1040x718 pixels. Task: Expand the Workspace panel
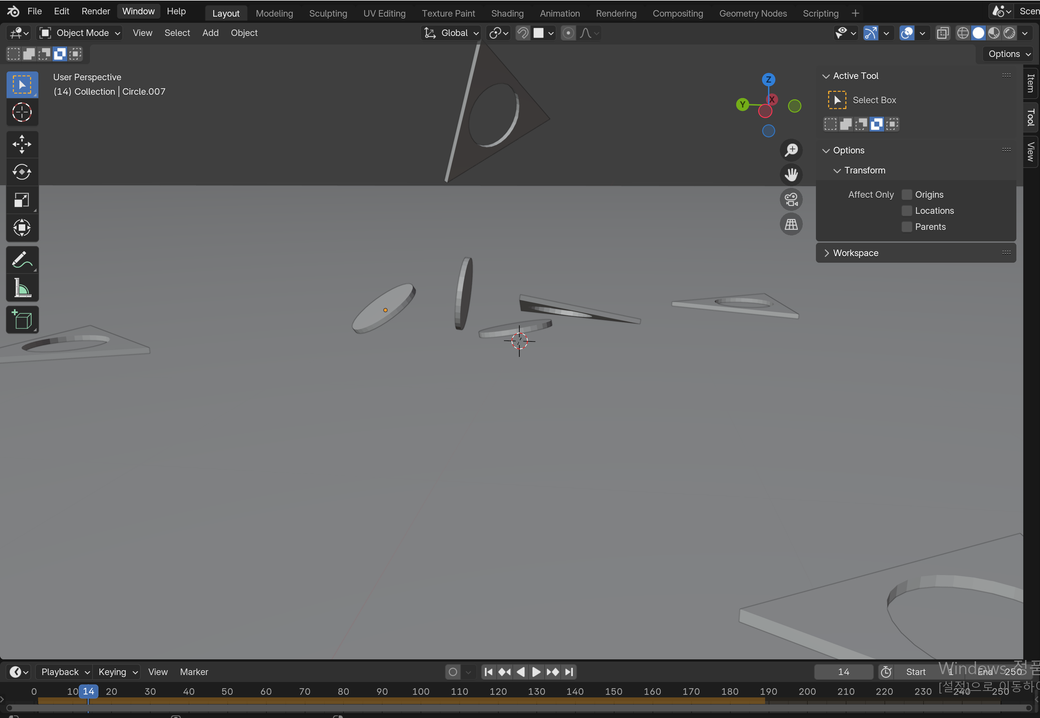pyautogui.click(x=855, y=253)
